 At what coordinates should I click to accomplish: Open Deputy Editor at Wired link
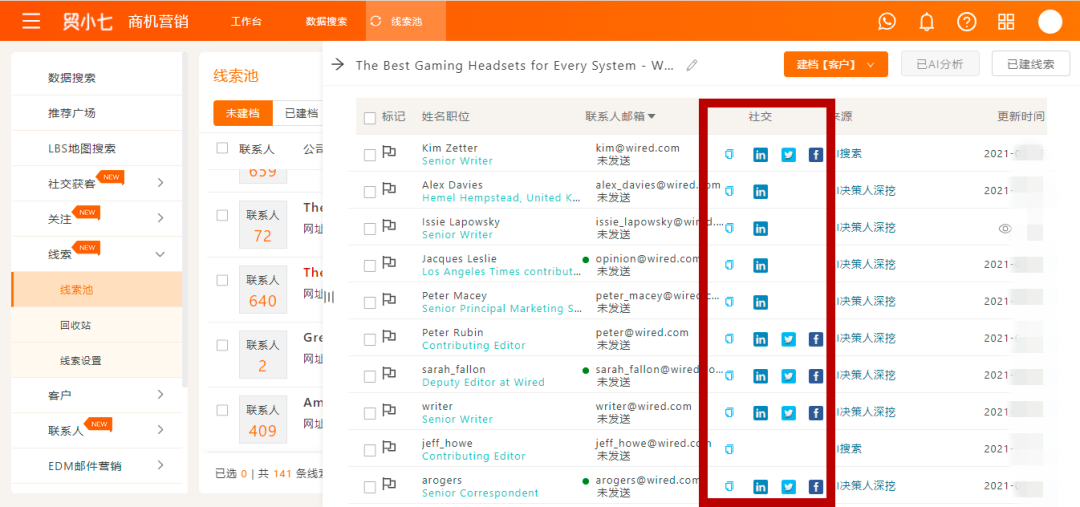point(484,382)
